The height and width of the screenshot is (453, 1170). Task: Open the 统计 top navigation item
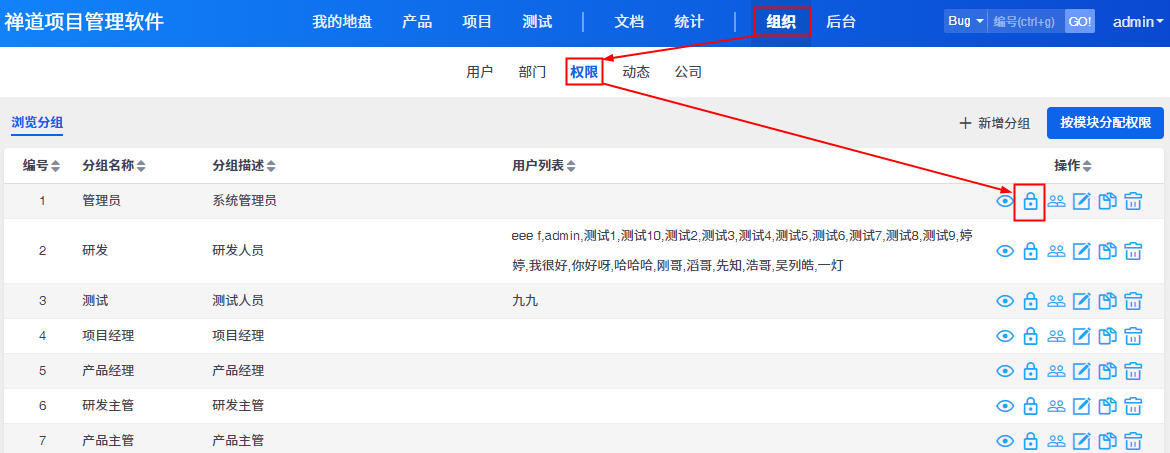click(689, 22)
